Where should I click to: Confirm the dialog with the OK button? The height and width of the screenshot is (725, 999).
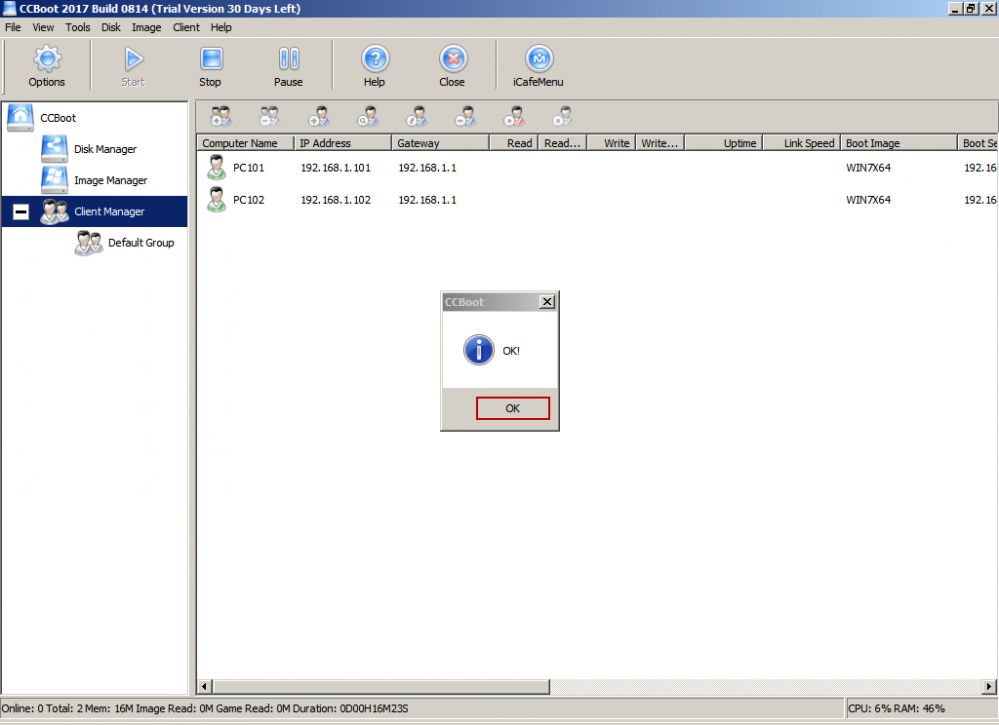[x=513, y=408]
